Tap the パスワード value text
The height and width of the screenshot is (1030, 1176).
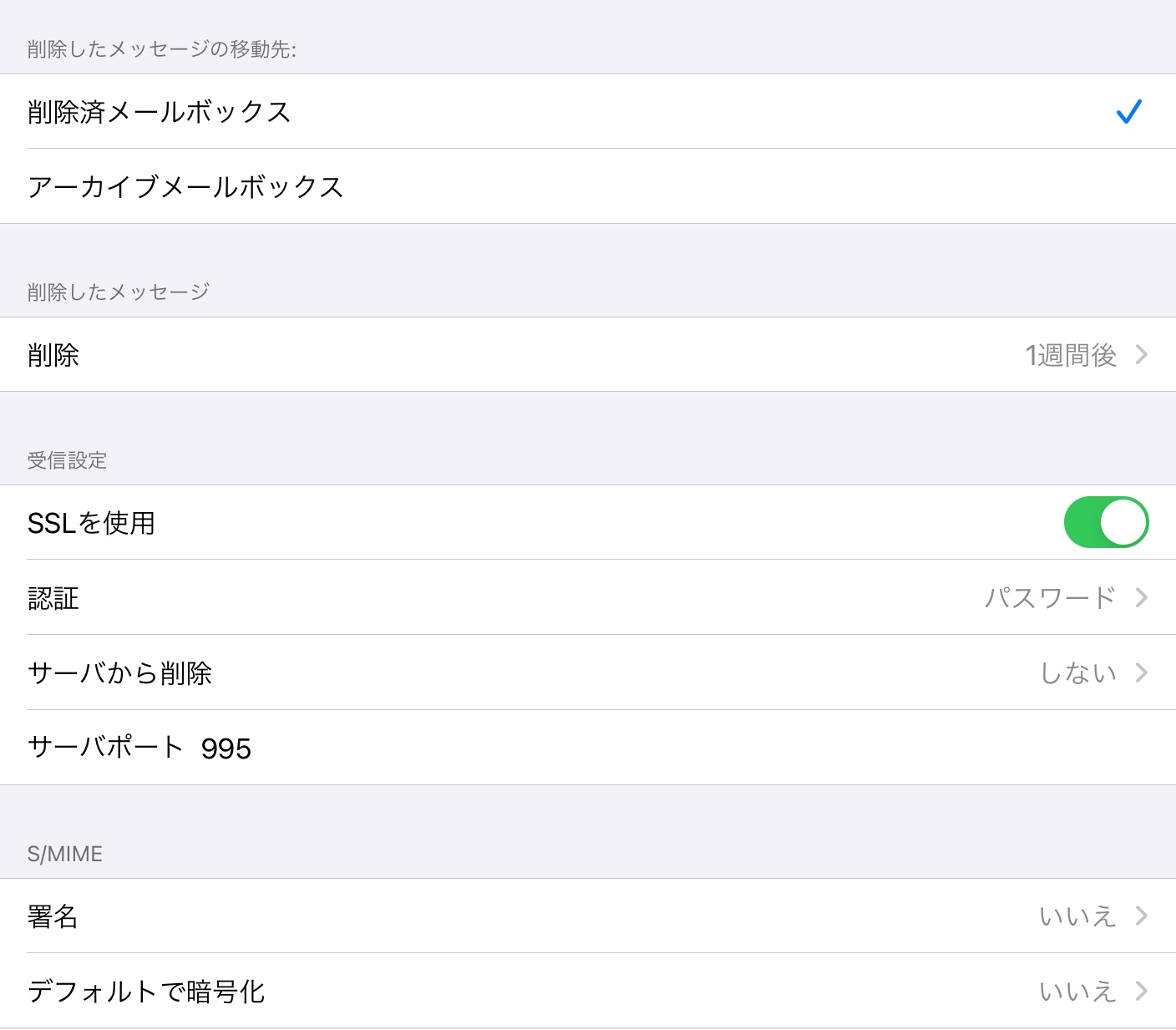click(1050, 598)
